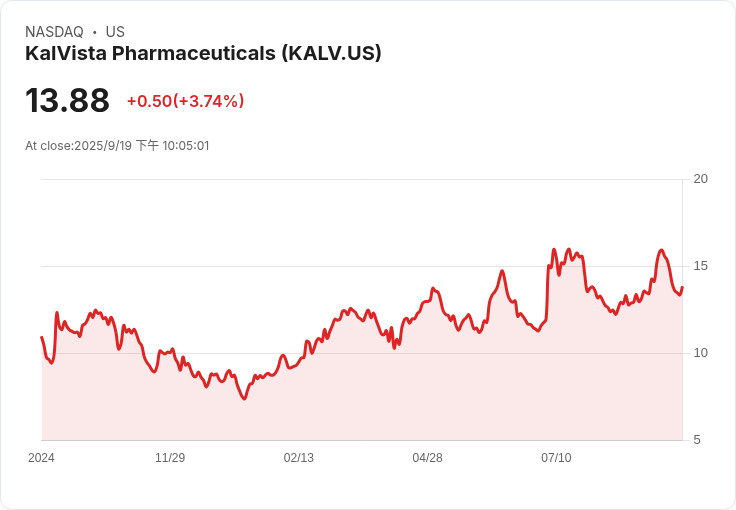Select the 07/10 date axis label
Viewport: 736px width, 510px height.
556,458
